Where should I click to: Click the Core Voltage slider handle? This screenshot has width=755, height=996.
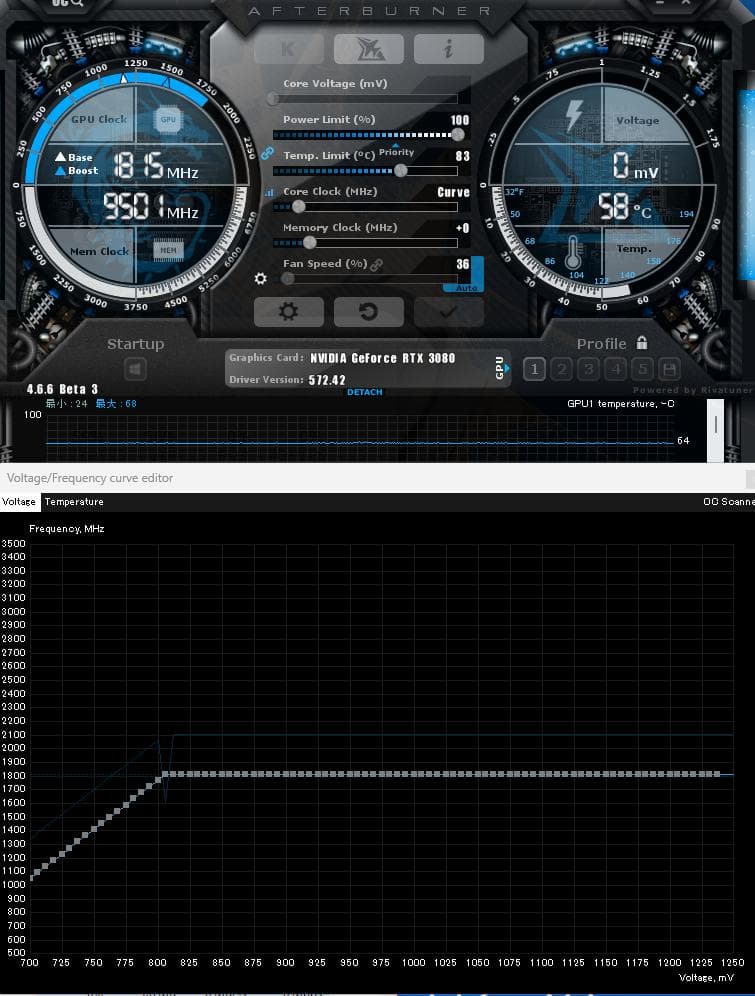click(272, 98)
